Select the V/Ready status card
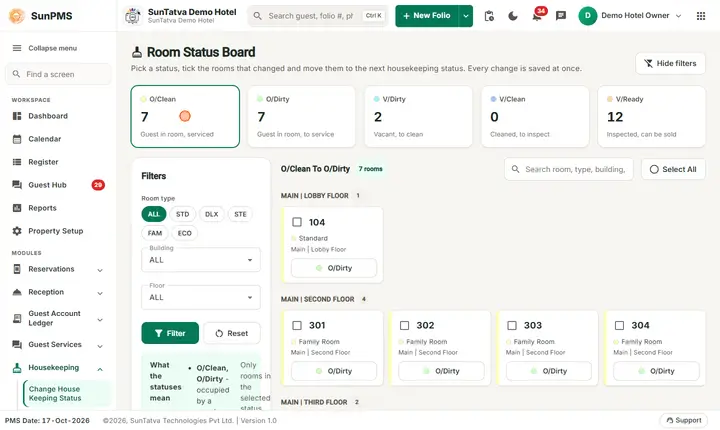Viewport: 720px width, 430px height. pos(652,116)
